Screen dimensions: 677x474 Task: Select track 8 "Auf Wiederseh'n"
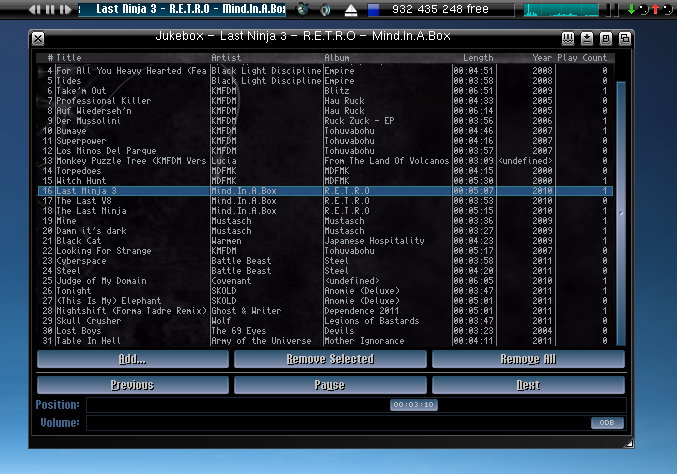pos(325,111)
